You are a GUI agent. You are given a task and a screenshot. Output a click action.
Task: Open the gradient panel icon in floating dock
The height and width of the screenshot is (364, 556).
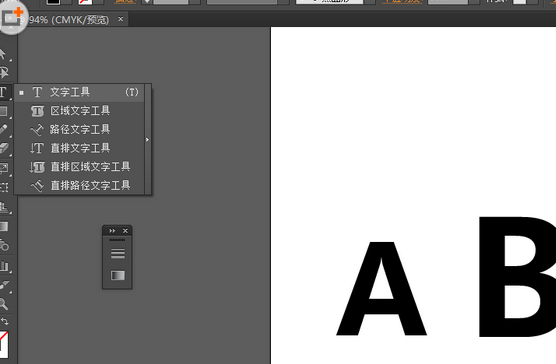tap(118, 275)
